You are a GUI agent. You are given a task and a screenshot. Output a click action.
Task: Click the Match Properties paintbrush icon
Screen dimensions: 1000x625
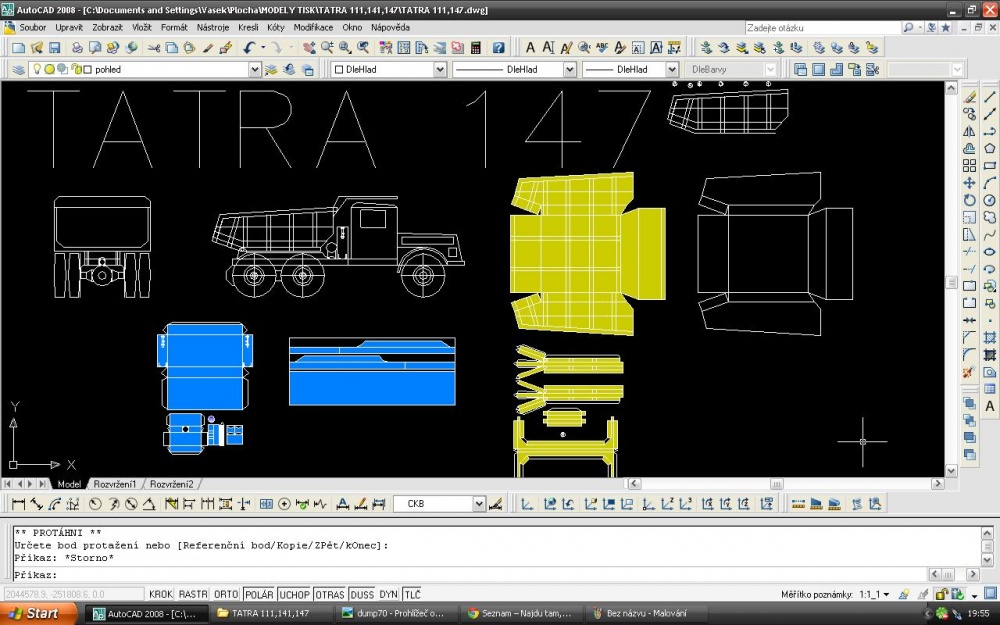click(x=208, y=48)
